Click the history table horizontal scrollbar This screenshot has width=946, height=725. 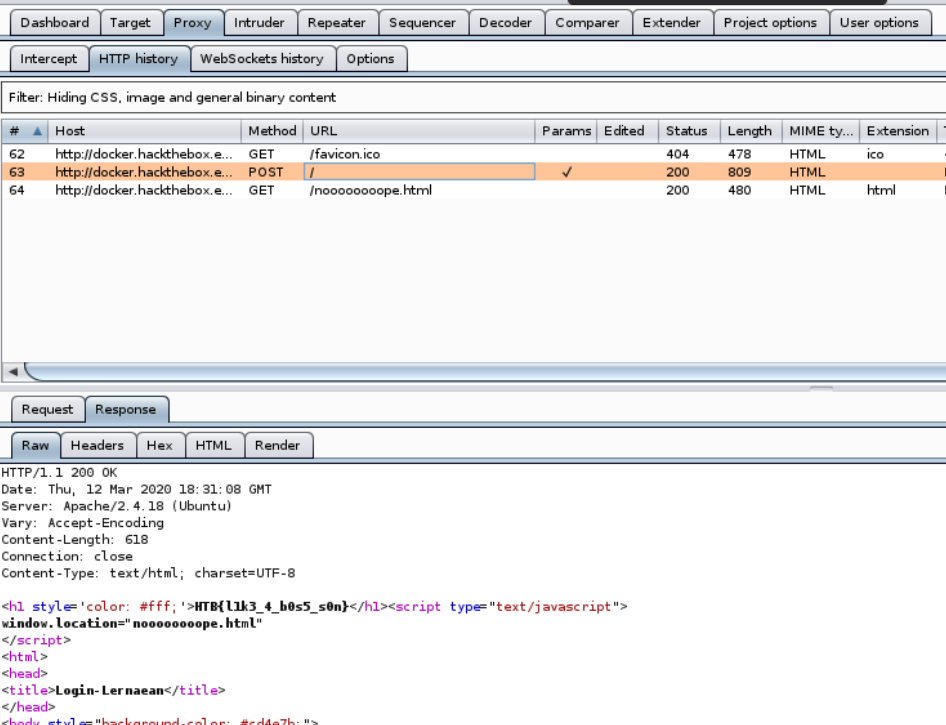click(480, 372)
